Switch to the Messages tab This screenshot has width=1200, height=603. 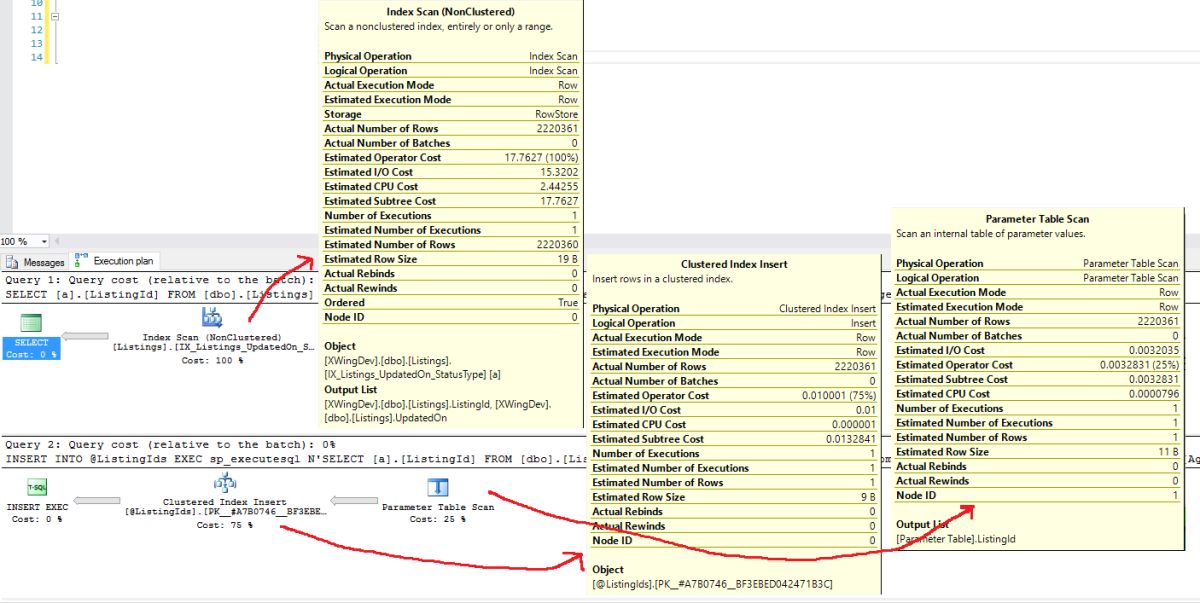point(36,262)
